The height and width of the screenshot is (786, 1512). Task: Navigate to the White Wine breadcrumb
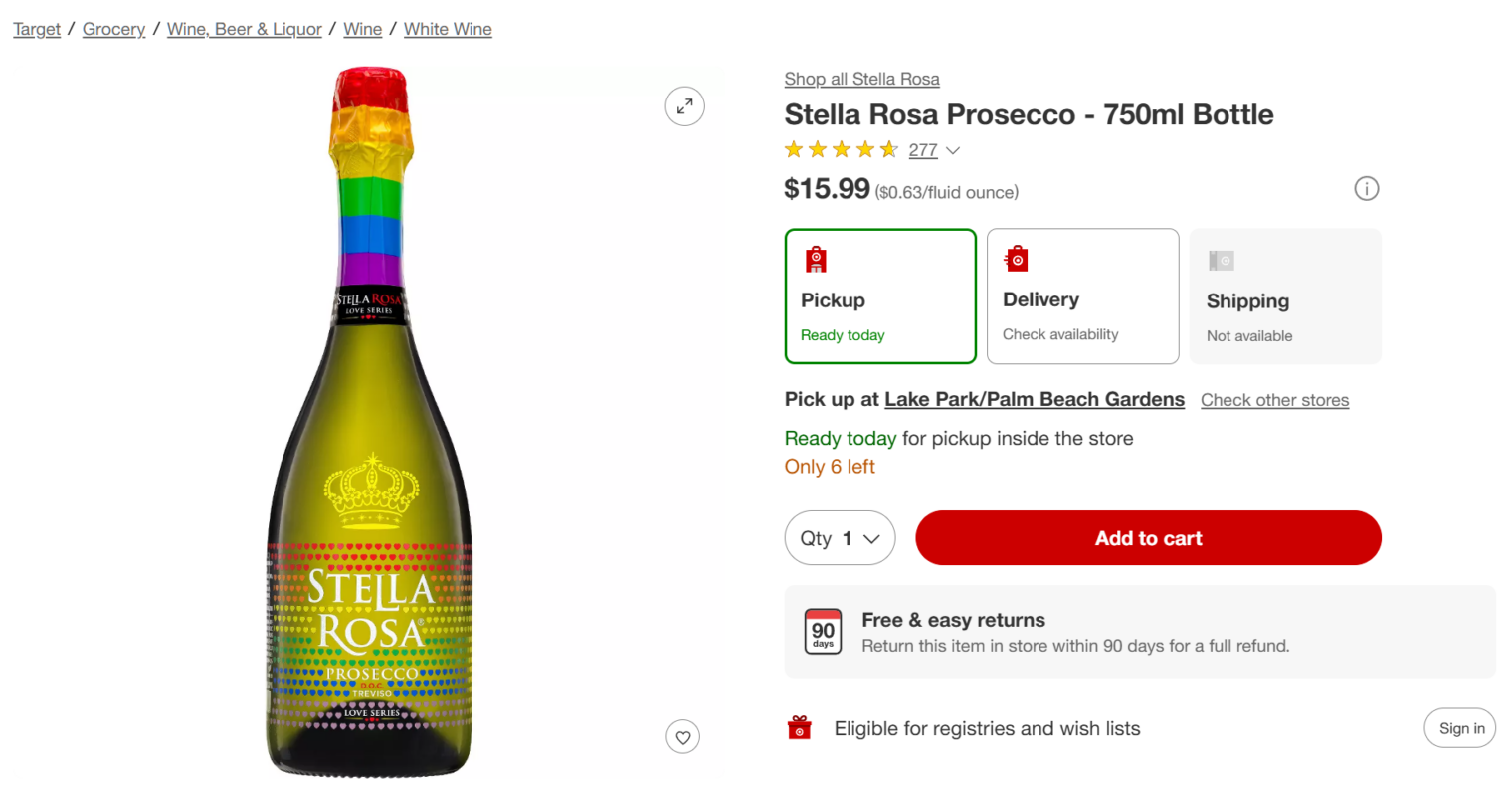(448, 29)
